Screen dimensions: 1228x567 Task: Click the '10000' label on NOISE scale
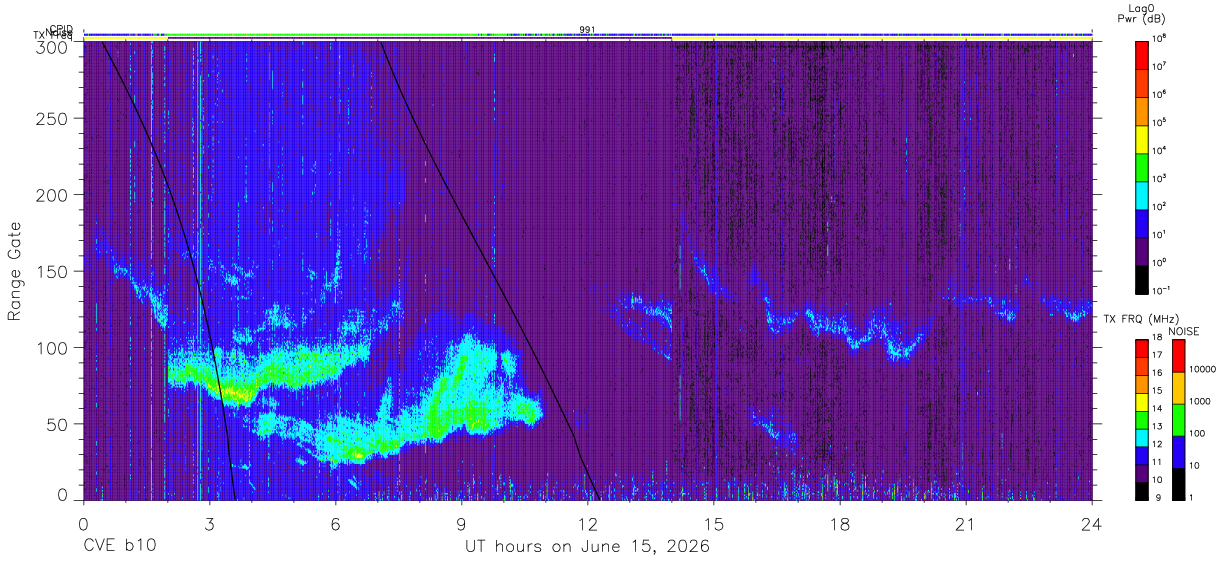coord(1204,370)
